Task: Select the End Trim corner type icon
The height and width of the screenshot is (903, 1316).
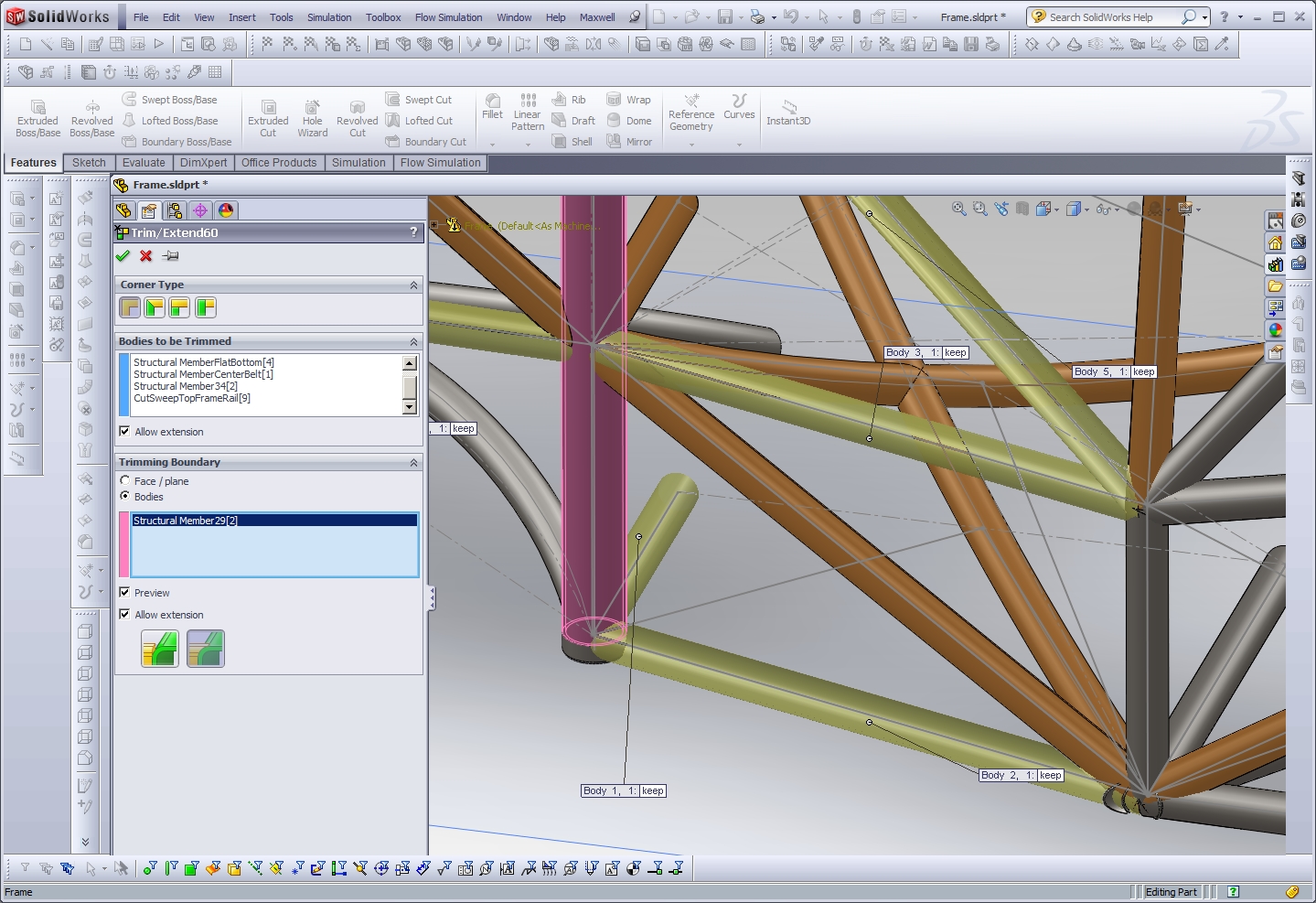Action: 130,308
